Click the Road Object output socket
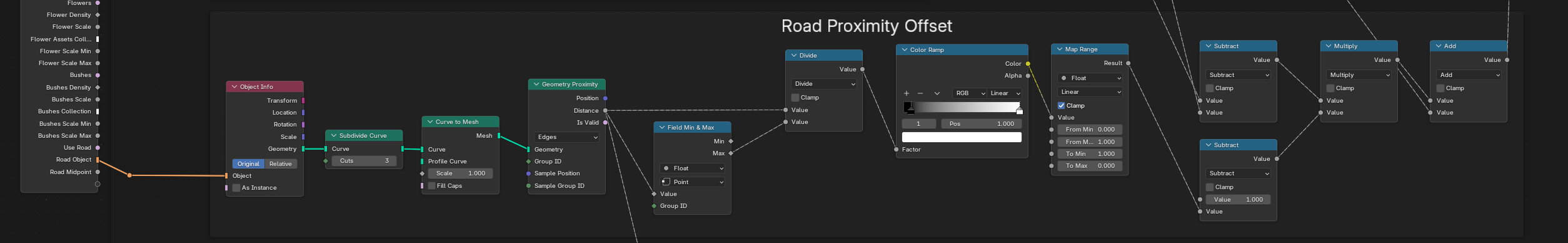Screen dimensions: 1568x243 (x=98, y=160)
